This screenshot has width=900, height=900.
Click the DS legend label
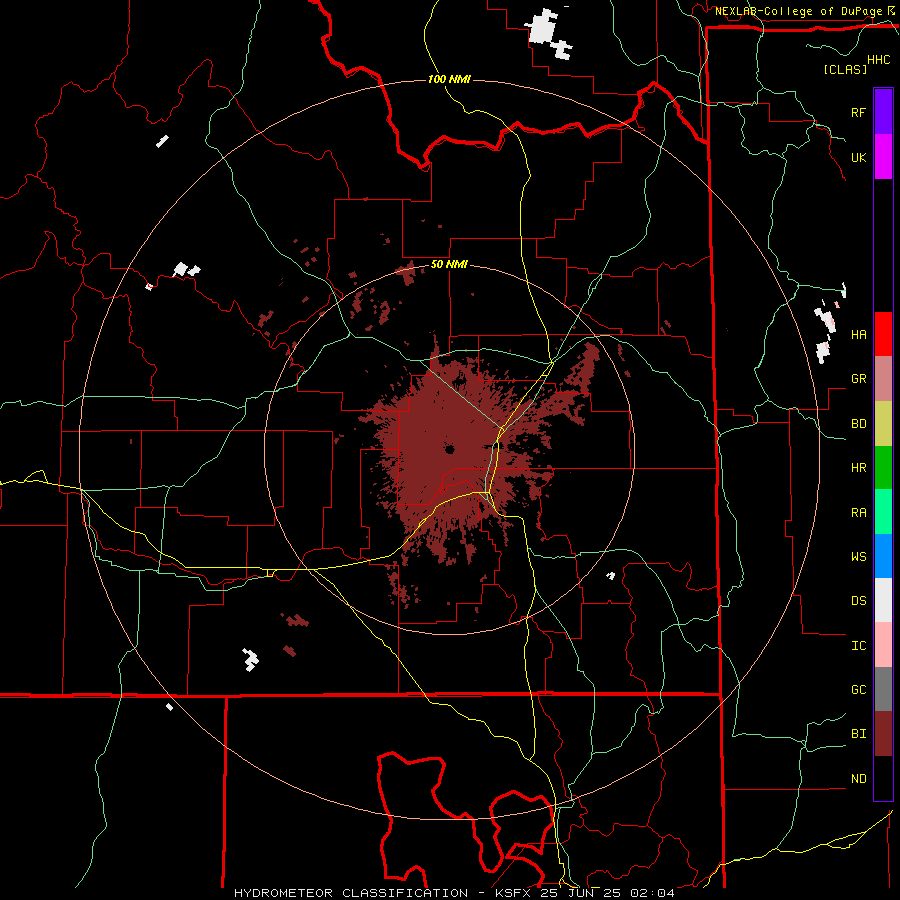858,601
